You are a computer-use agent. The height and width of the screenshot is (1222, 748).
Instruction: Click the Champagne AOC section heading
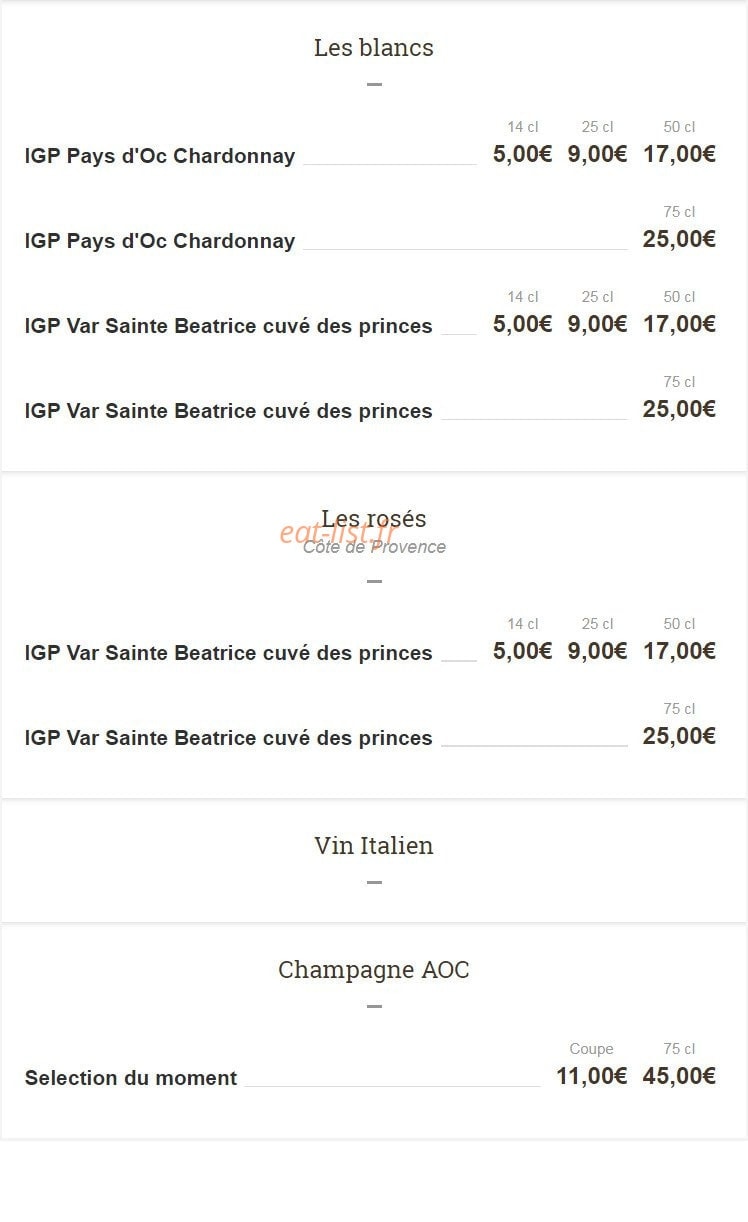coord(374,969)
